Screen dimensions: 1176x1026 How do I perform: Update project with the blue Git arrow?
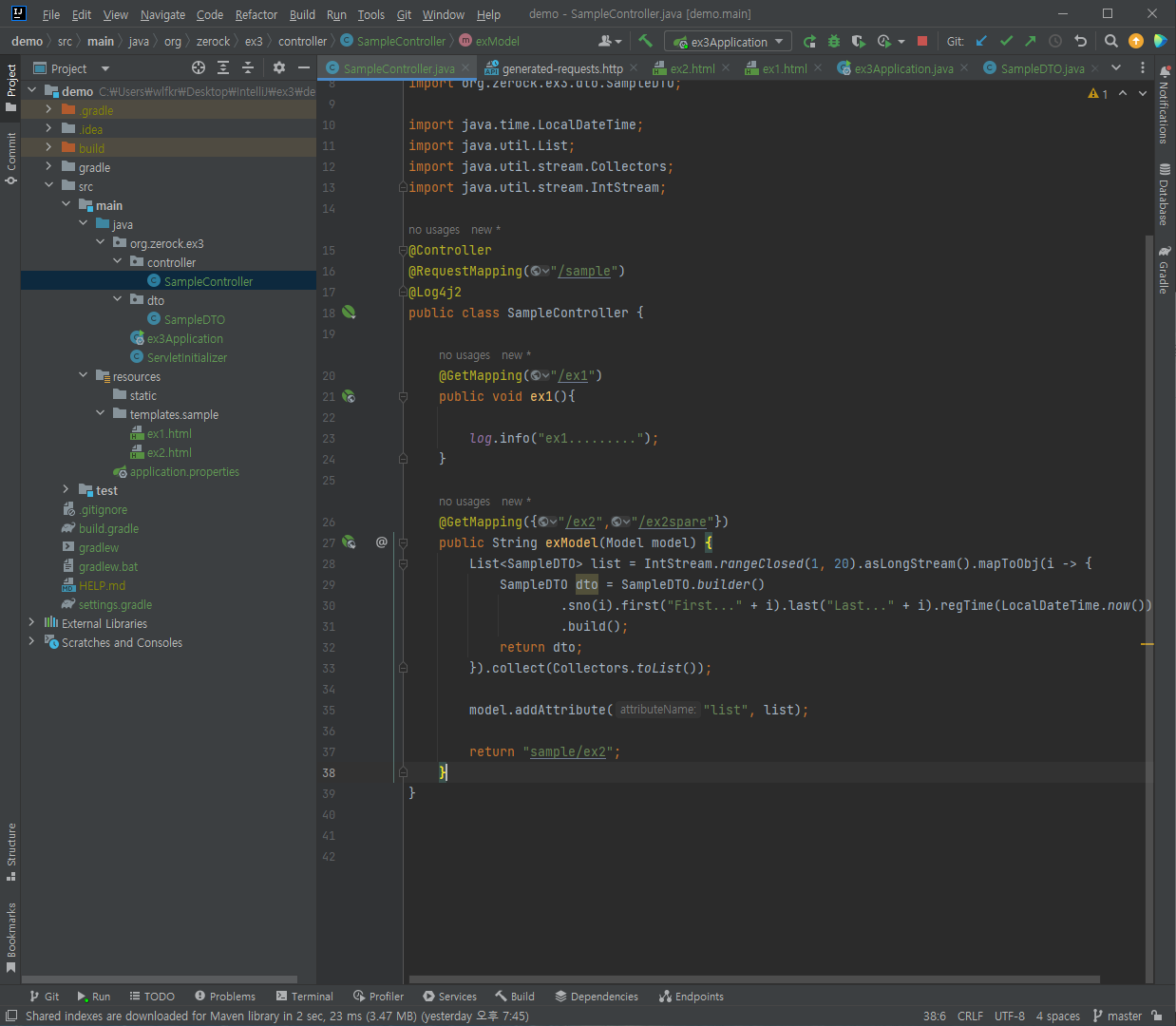coord(982,41)
